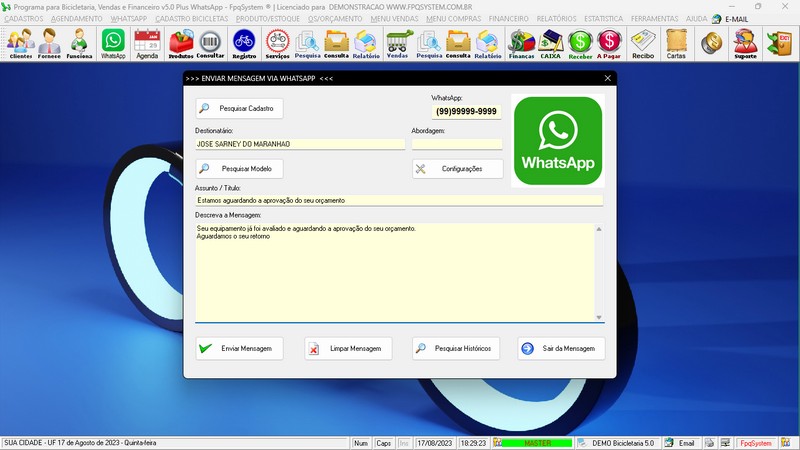Open the CADASTROS menu
Viewport: 800px width, 450px height.
tap(24, 18)
